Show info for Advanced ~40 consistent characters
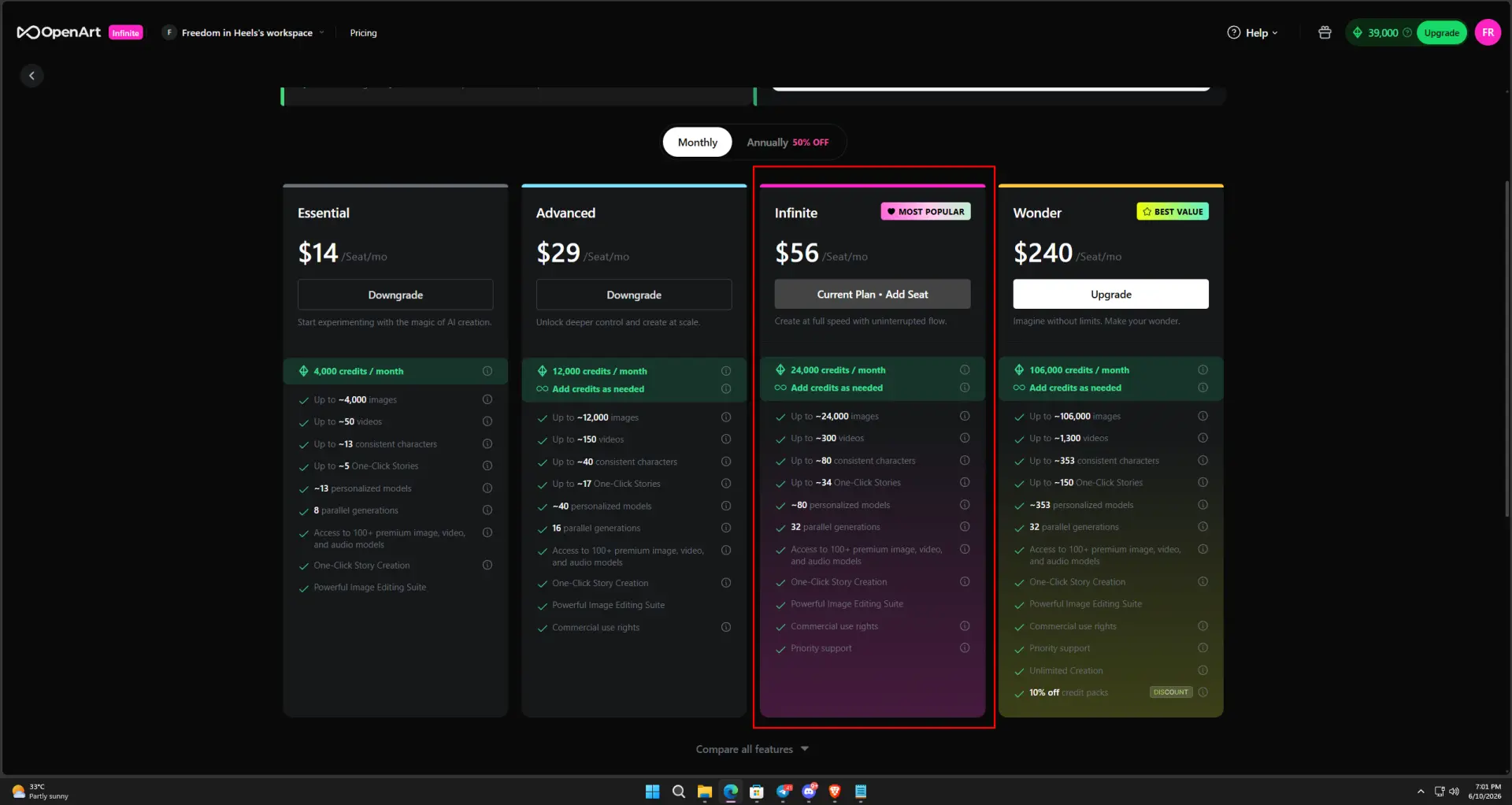1512x805 pixels. click(726, 462)
